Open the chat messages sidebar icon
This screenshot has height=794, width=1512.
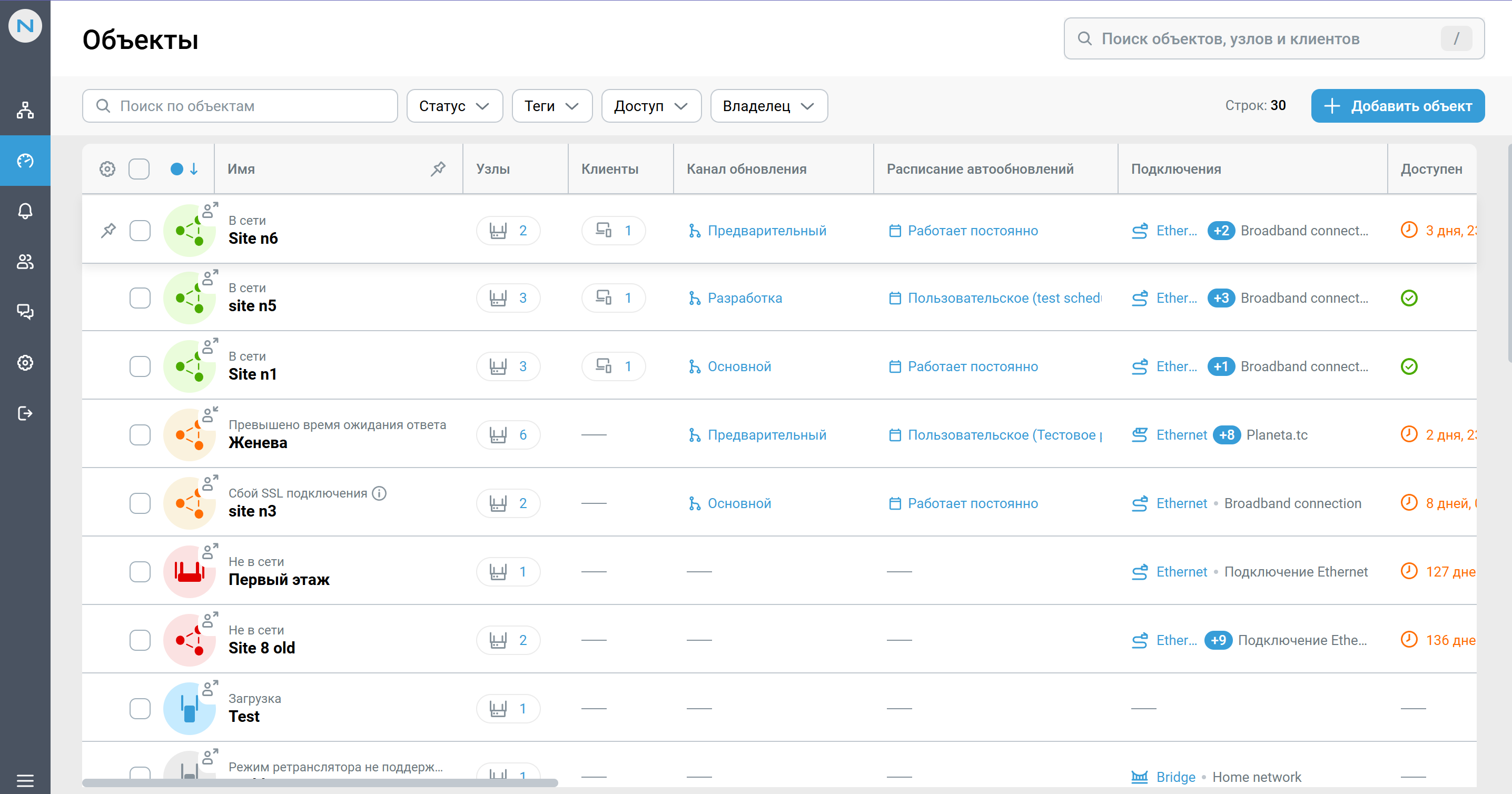25,312
